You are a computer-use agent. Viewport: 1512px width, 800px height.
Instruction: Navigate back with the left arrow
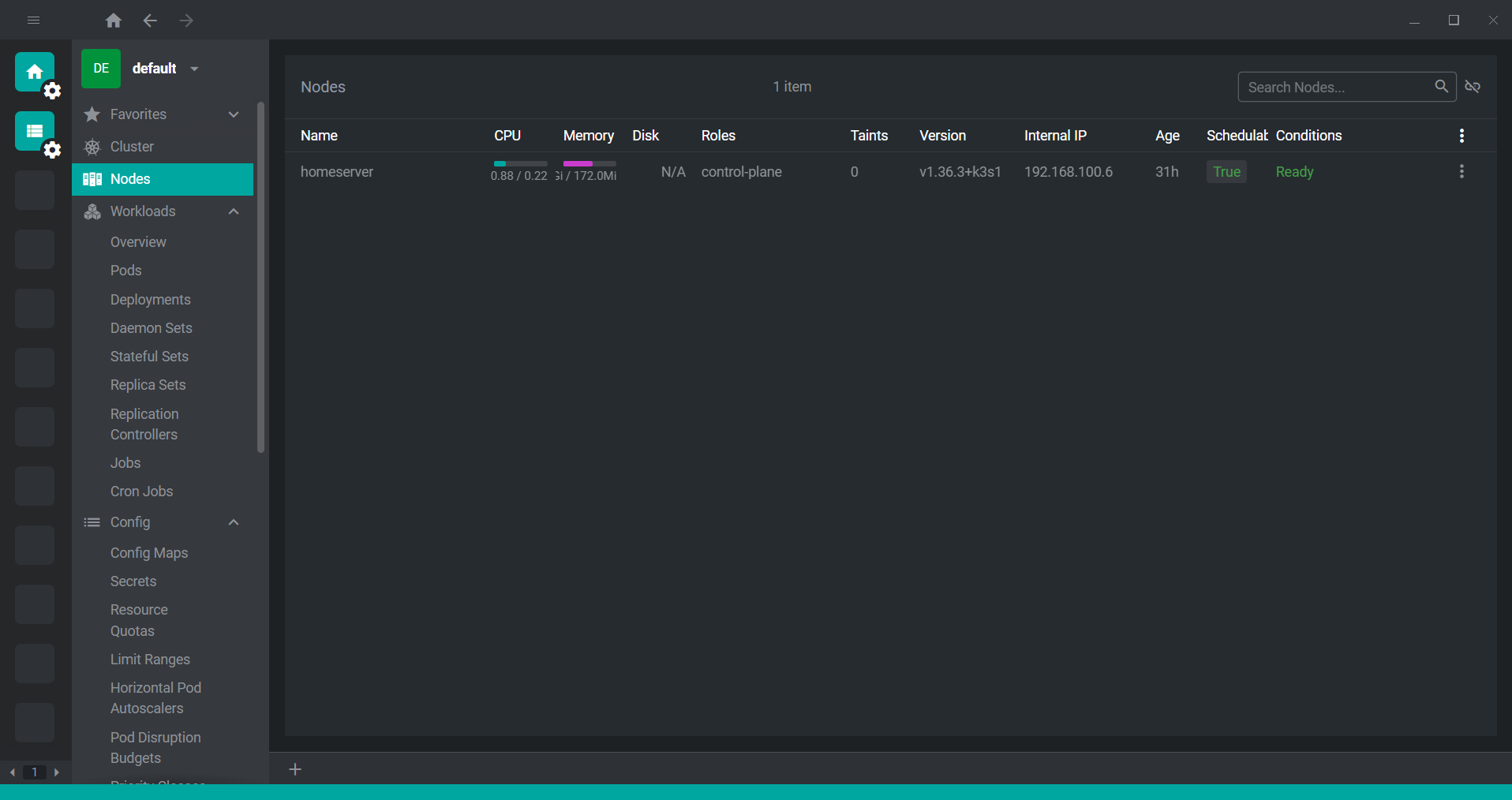click(150, 21)
